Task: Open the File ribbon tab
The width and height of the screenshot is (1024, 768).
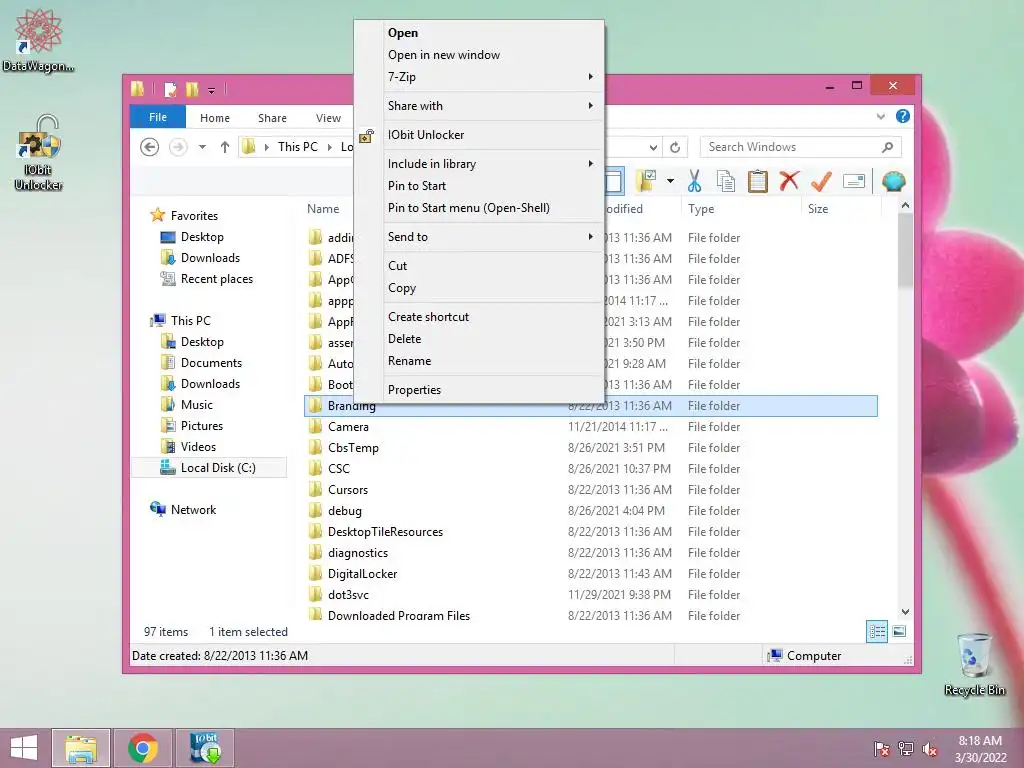Action: click(x=157, y=117)
